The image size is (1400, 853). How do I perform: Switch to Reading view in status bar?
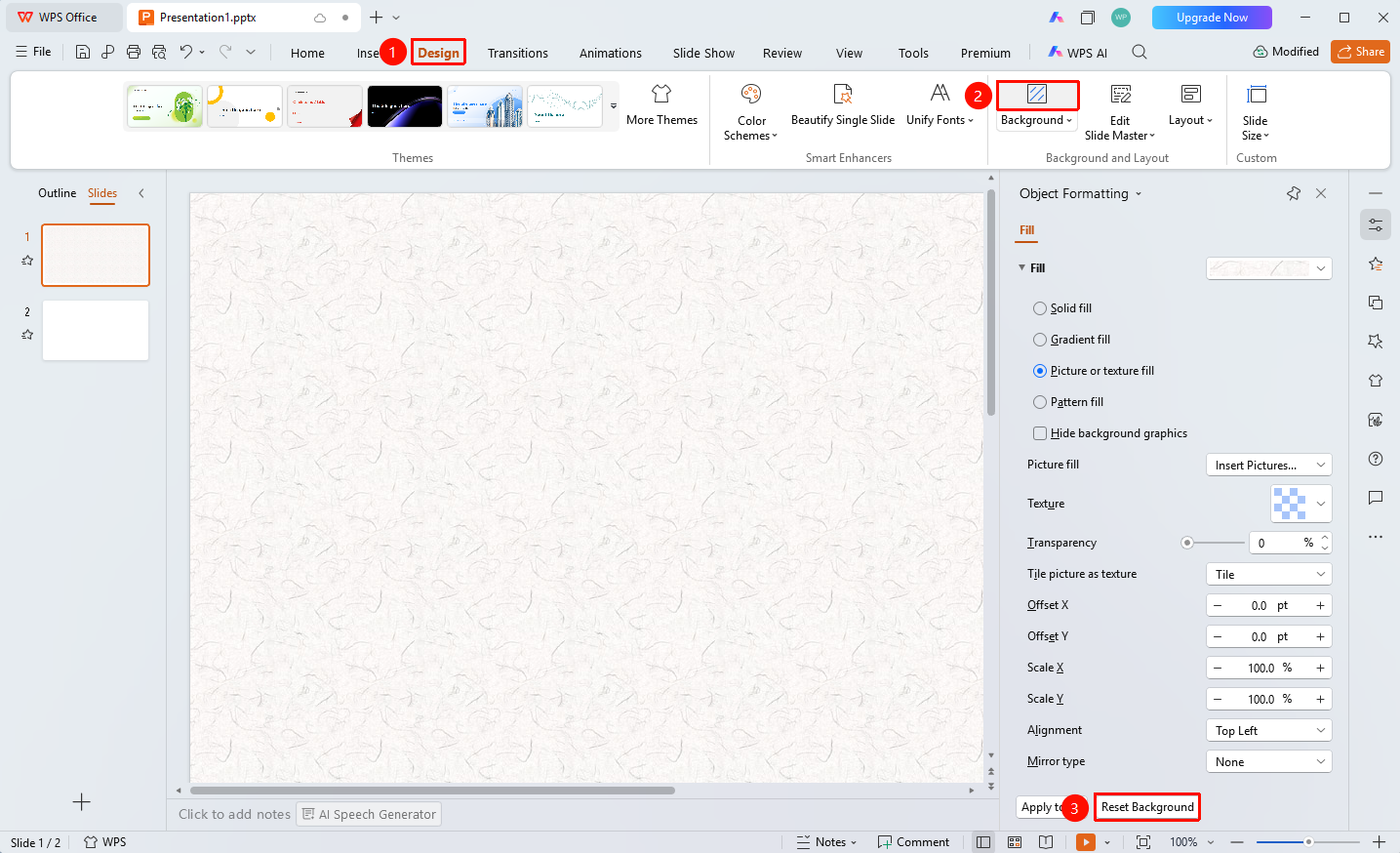(x=1046, y=842)
